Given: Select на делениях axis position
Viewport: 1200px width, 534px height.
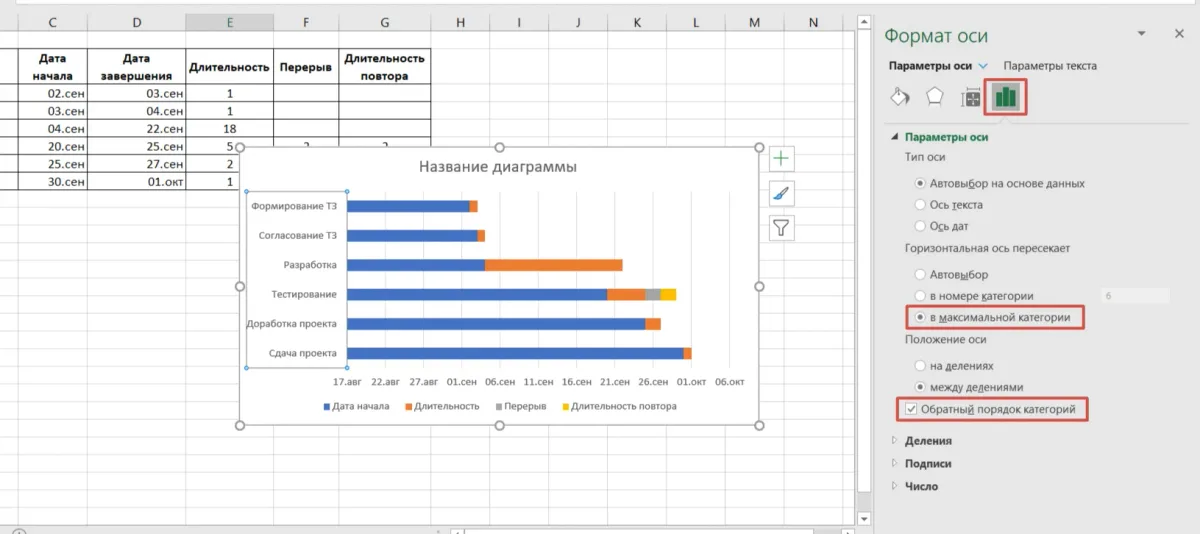Looking at the screenshot, I should pyautogui.click(x=920, y=366).
